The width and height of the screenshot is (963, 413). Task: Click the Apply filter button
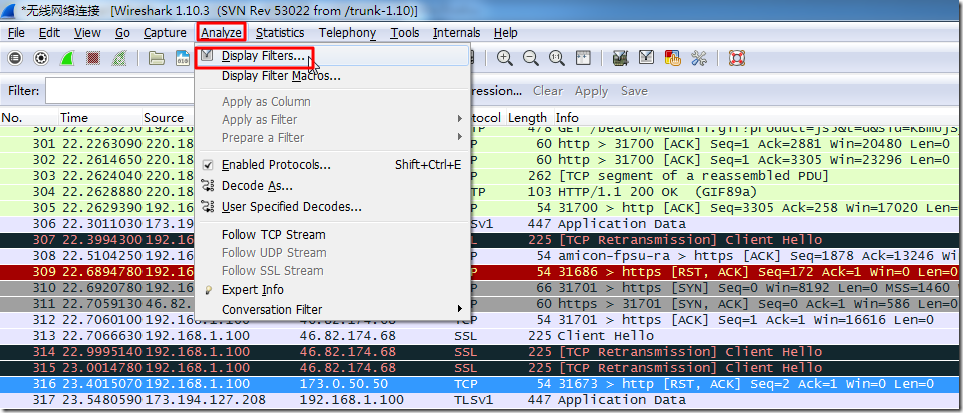(x=591, y=91)
